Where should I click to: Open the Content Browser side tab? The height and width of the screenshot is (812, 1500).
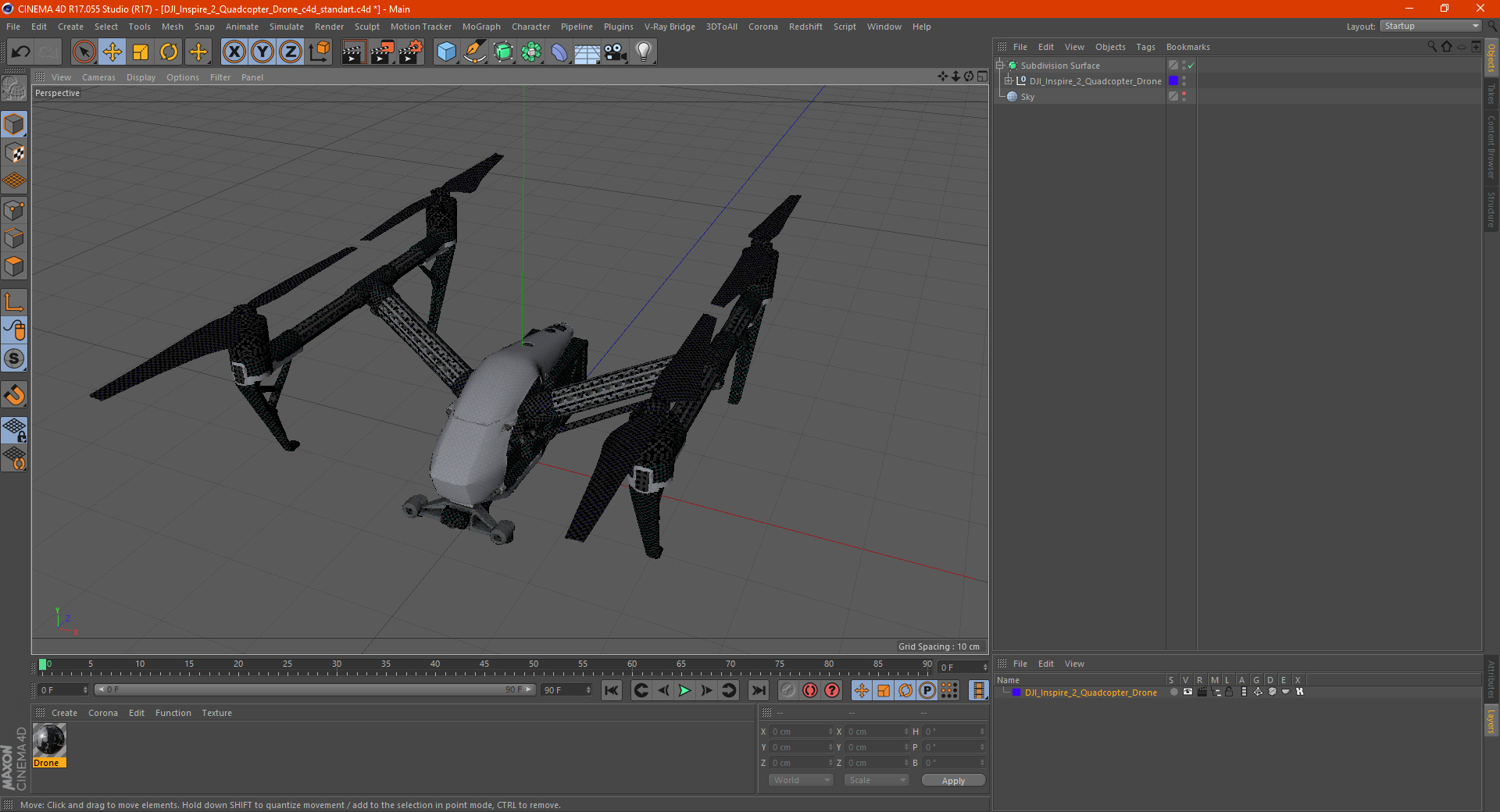pyautogui.click(x=1491, y=147)
